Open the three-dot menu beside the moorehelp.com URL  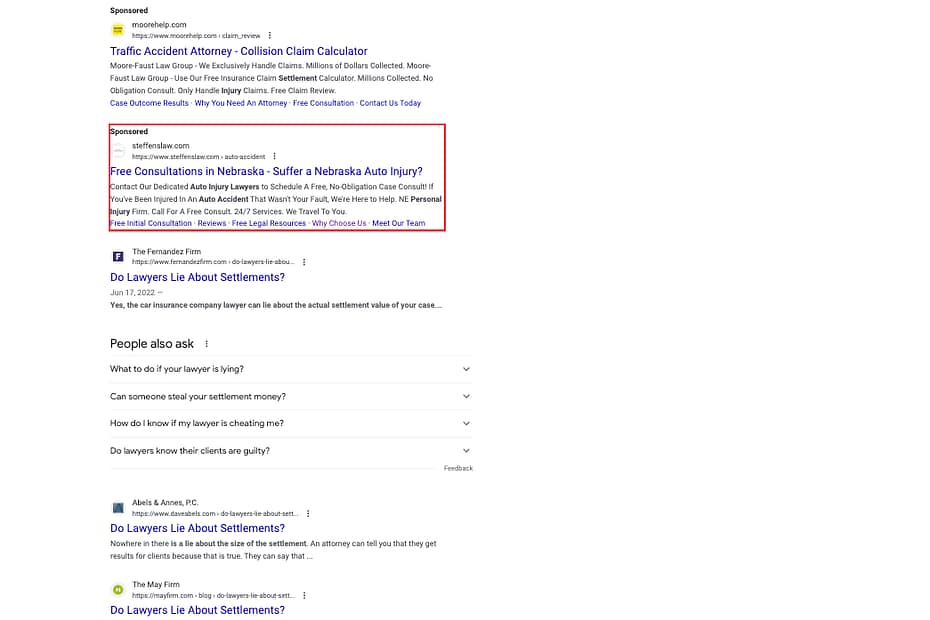point(270,36)
